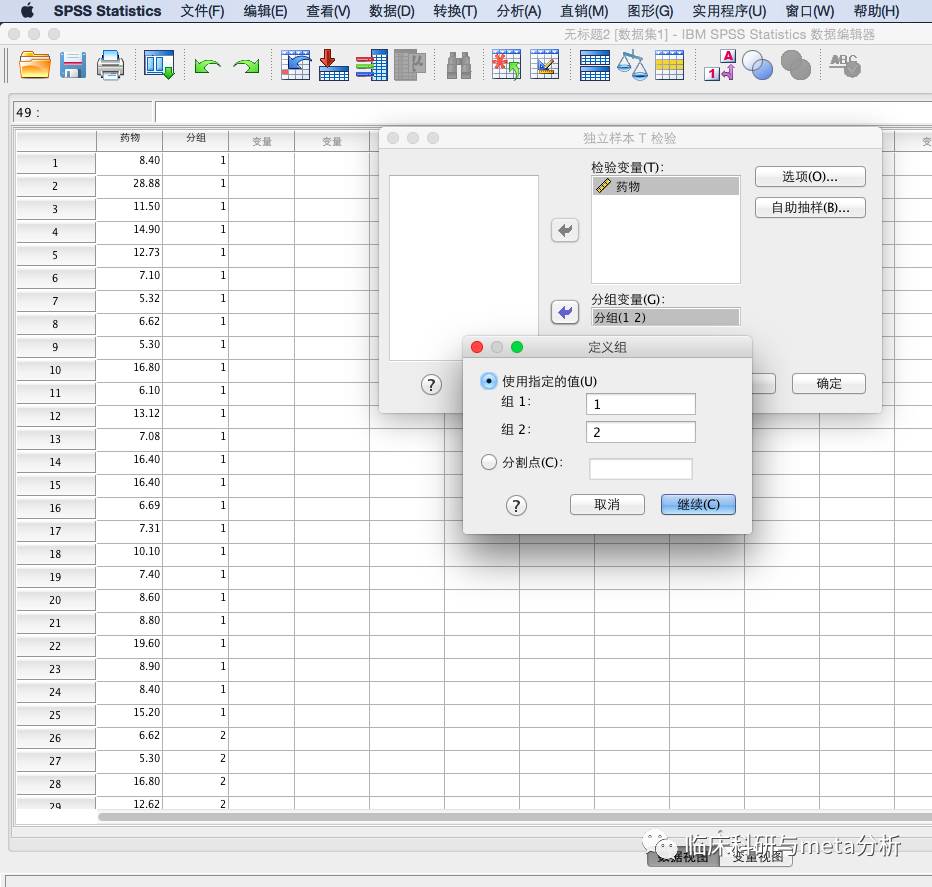Image resolution: width=932 pixels, height=887 pixels.
Task: Open the 查看(V) menu
Action: coord(328,11)
